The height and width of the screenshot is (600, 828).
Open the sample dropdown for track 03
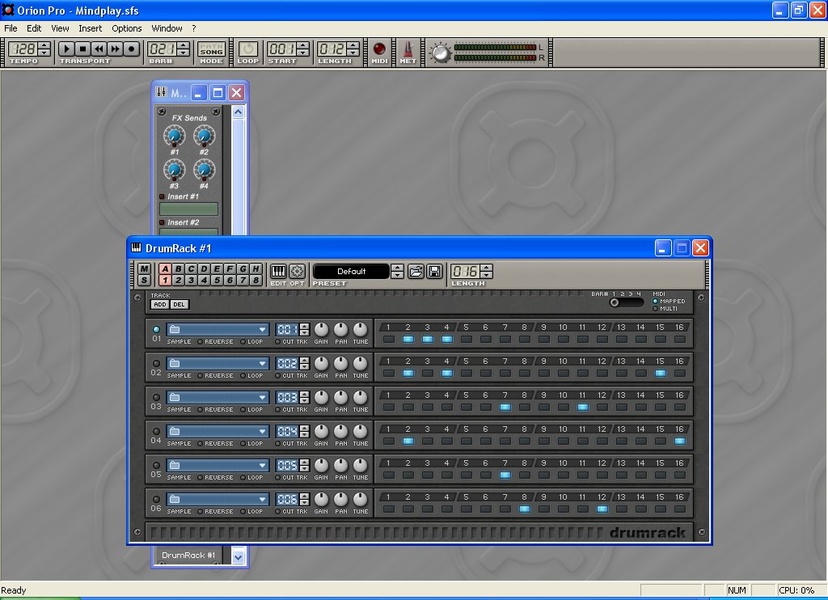pyautogui.click(x=263, y=395)
